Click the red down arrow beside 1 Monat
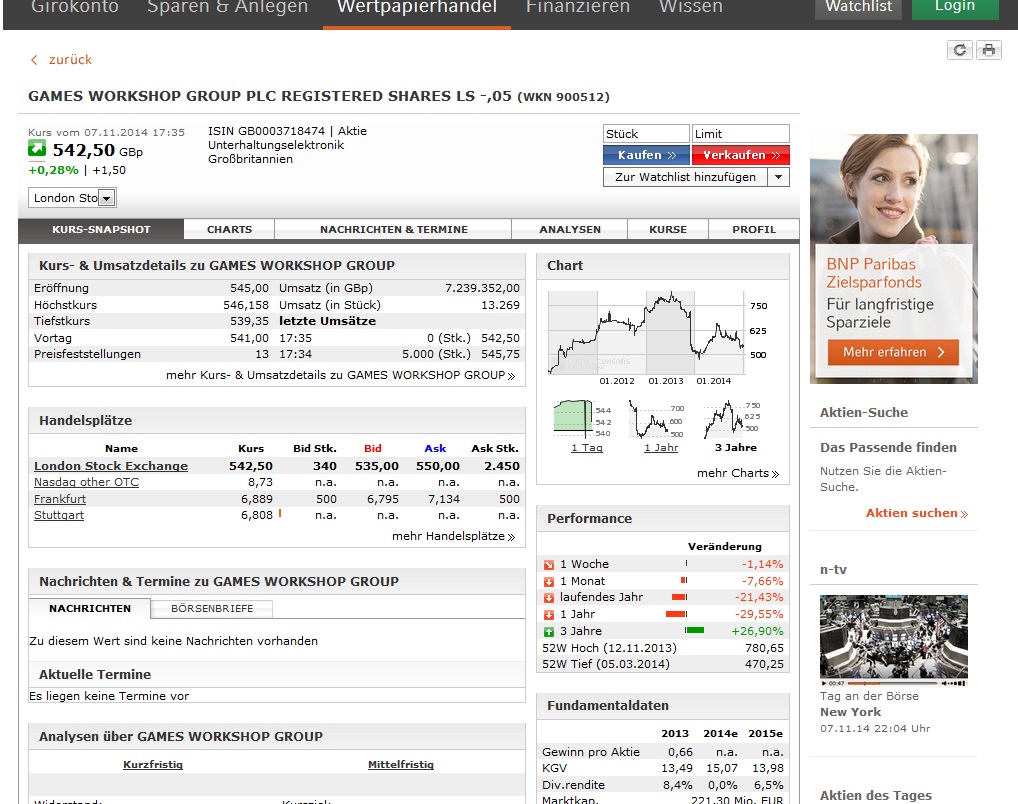 (549, 582)
